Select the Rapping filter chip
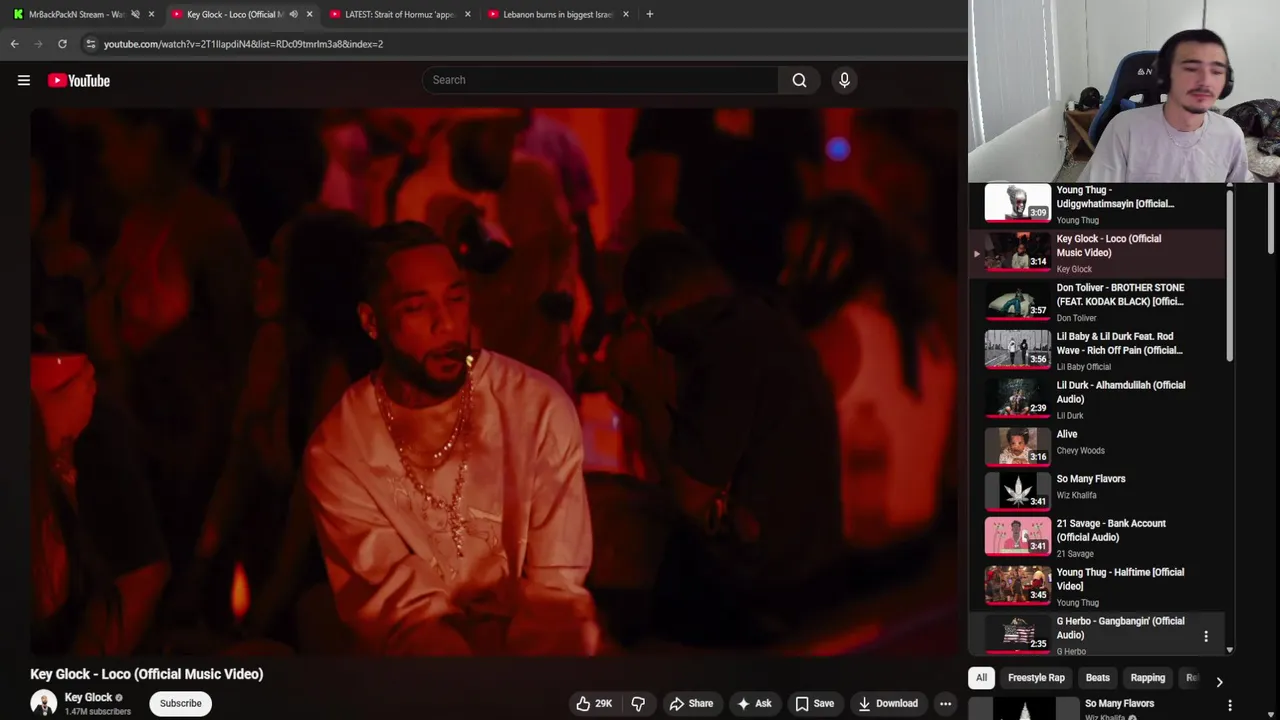The image size is (1280, 720). tap(1147, 678)
